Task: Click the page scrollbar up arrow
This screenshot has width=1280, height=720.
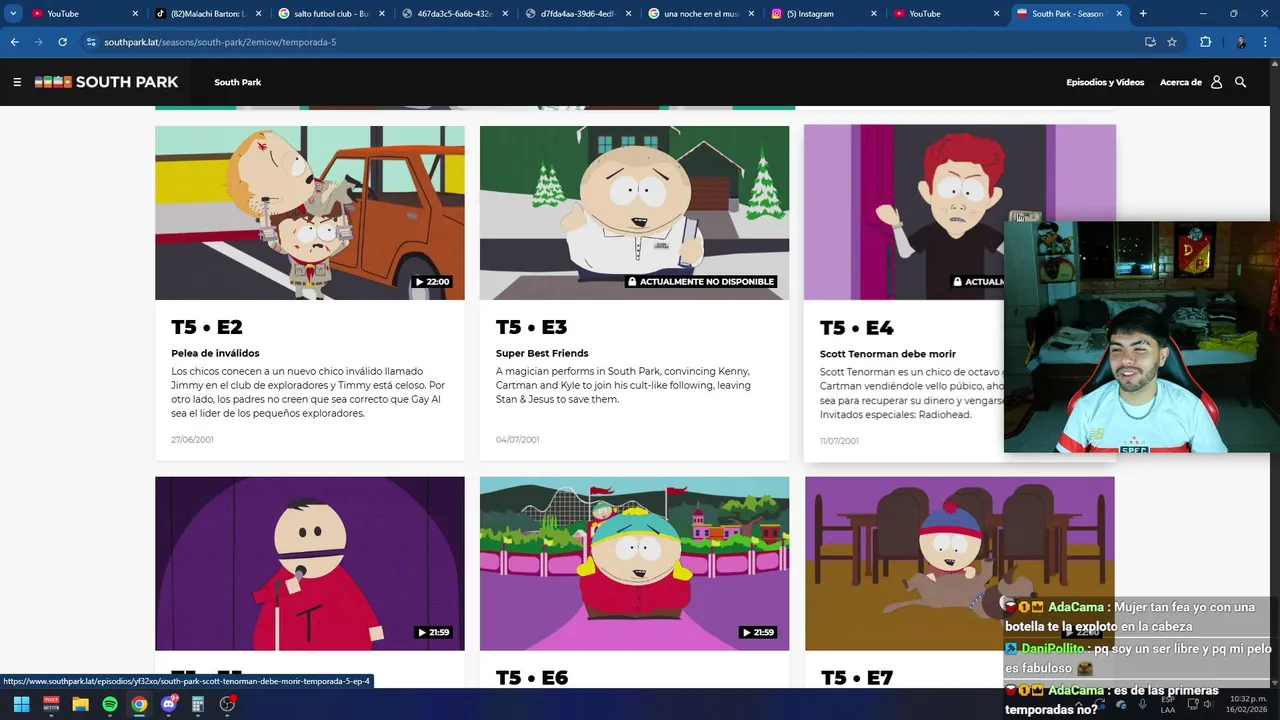Action: click(x=1275, y=64)
